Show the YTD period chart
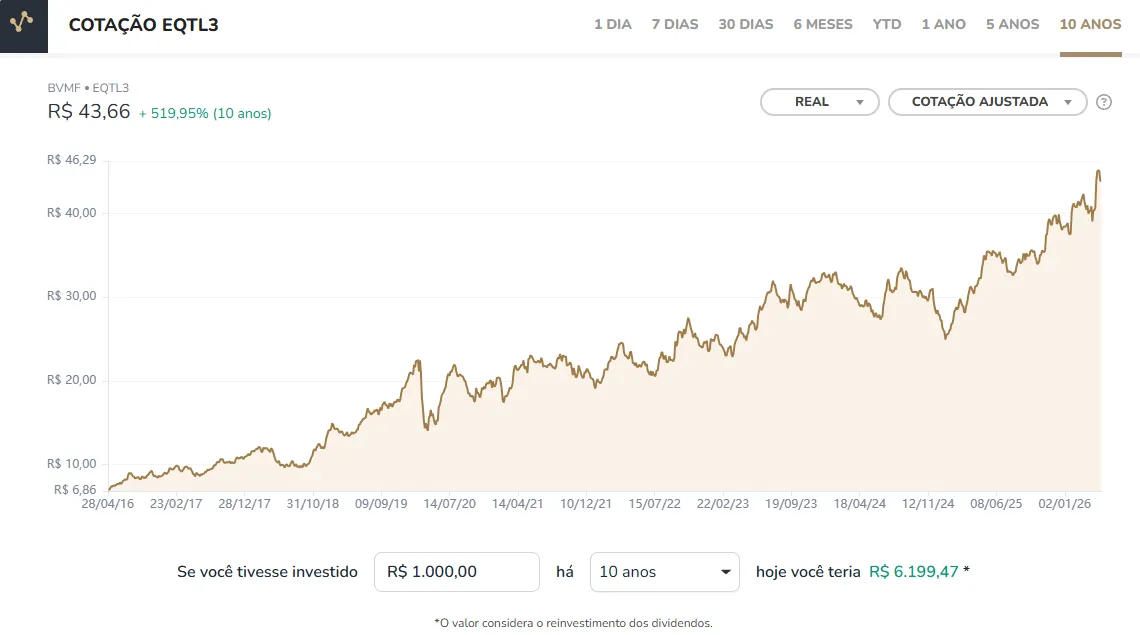Image resolution: width=1140 pixels, height=635 pixels. click(887, 24)
